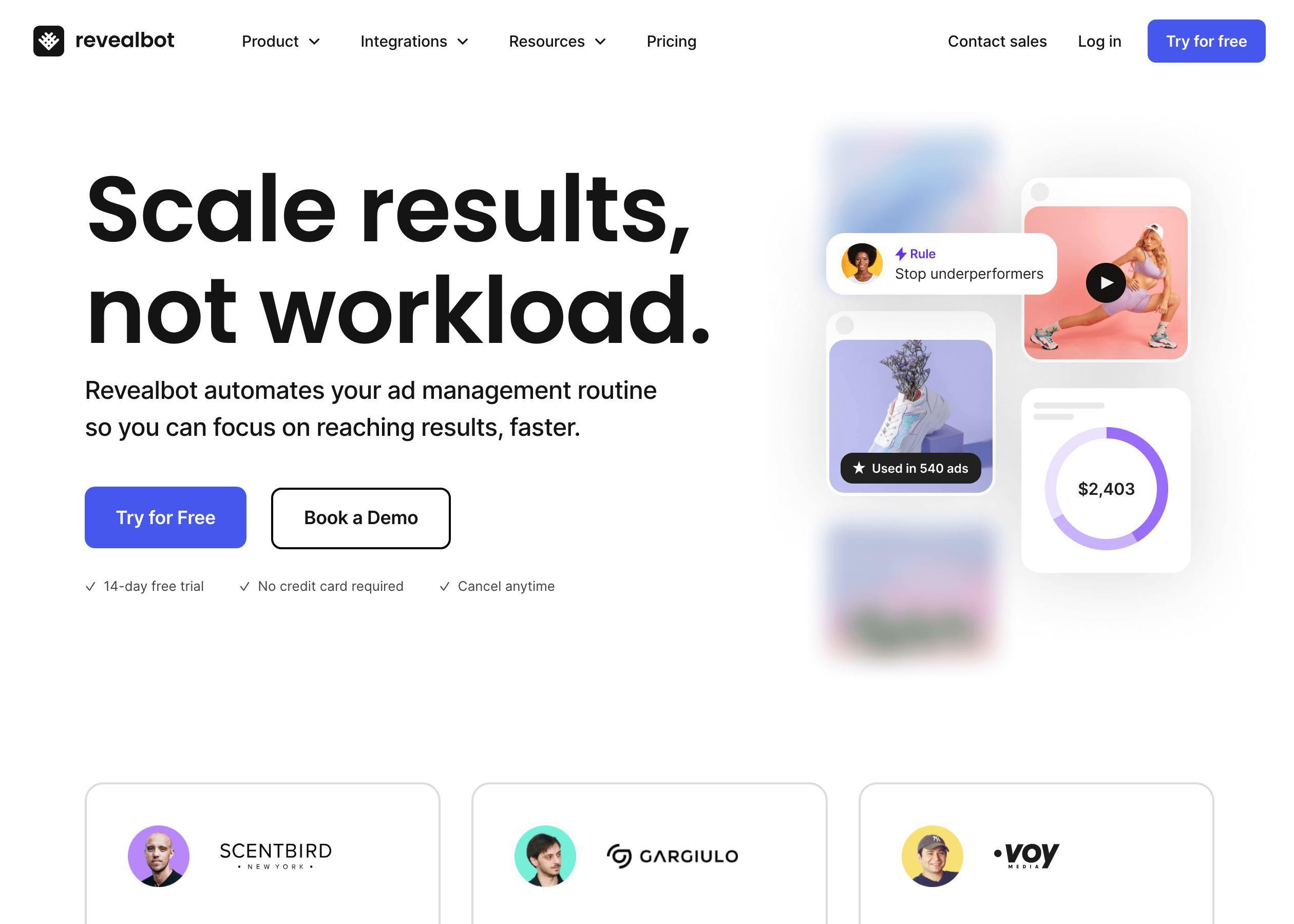Click the 'Try for Free' button
Viewport: 1294px width, 924px height.
(x=165, y=517)
